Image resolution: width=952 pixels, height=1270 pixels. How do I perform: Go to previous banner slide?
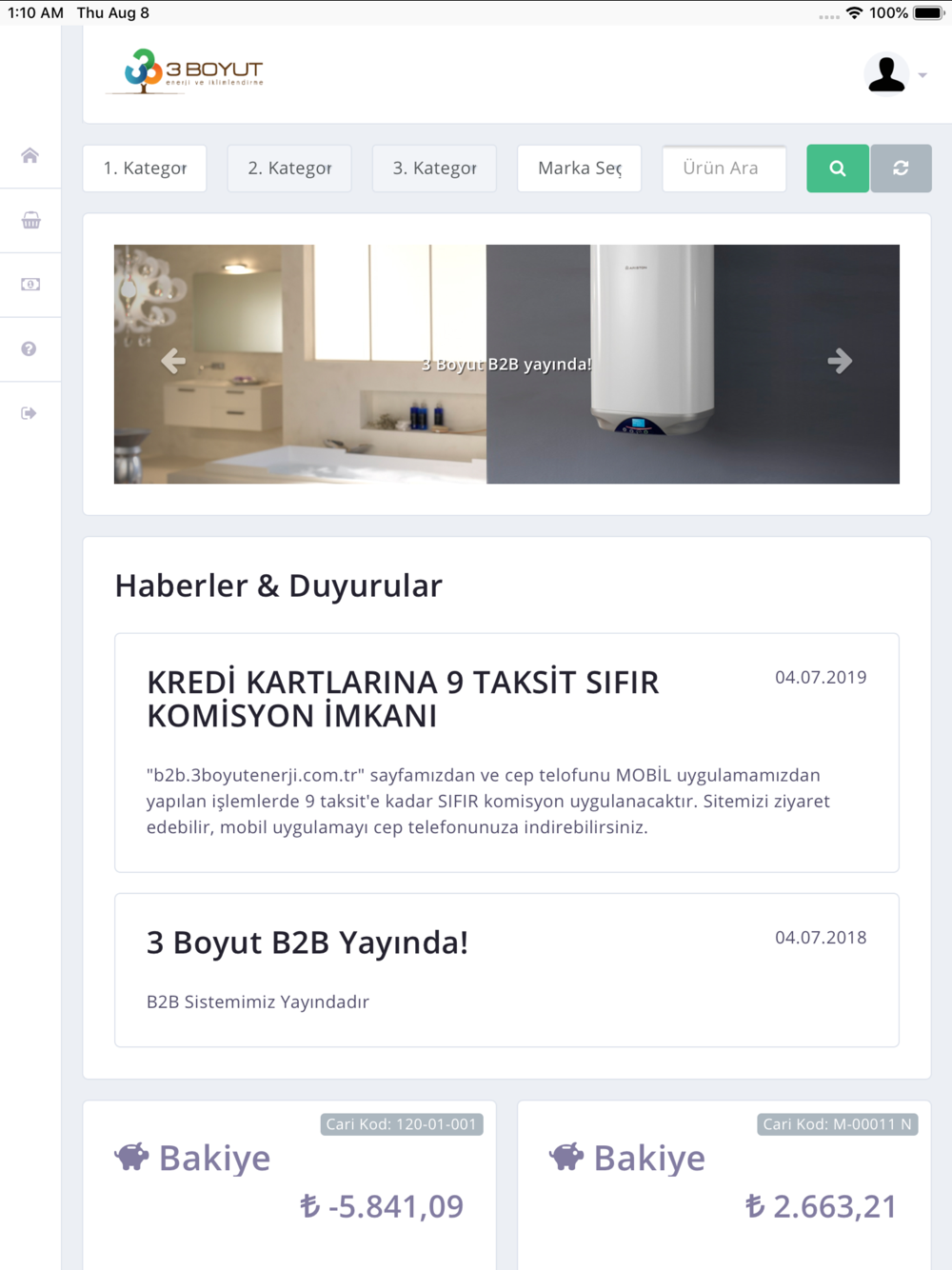click(173, 361)
